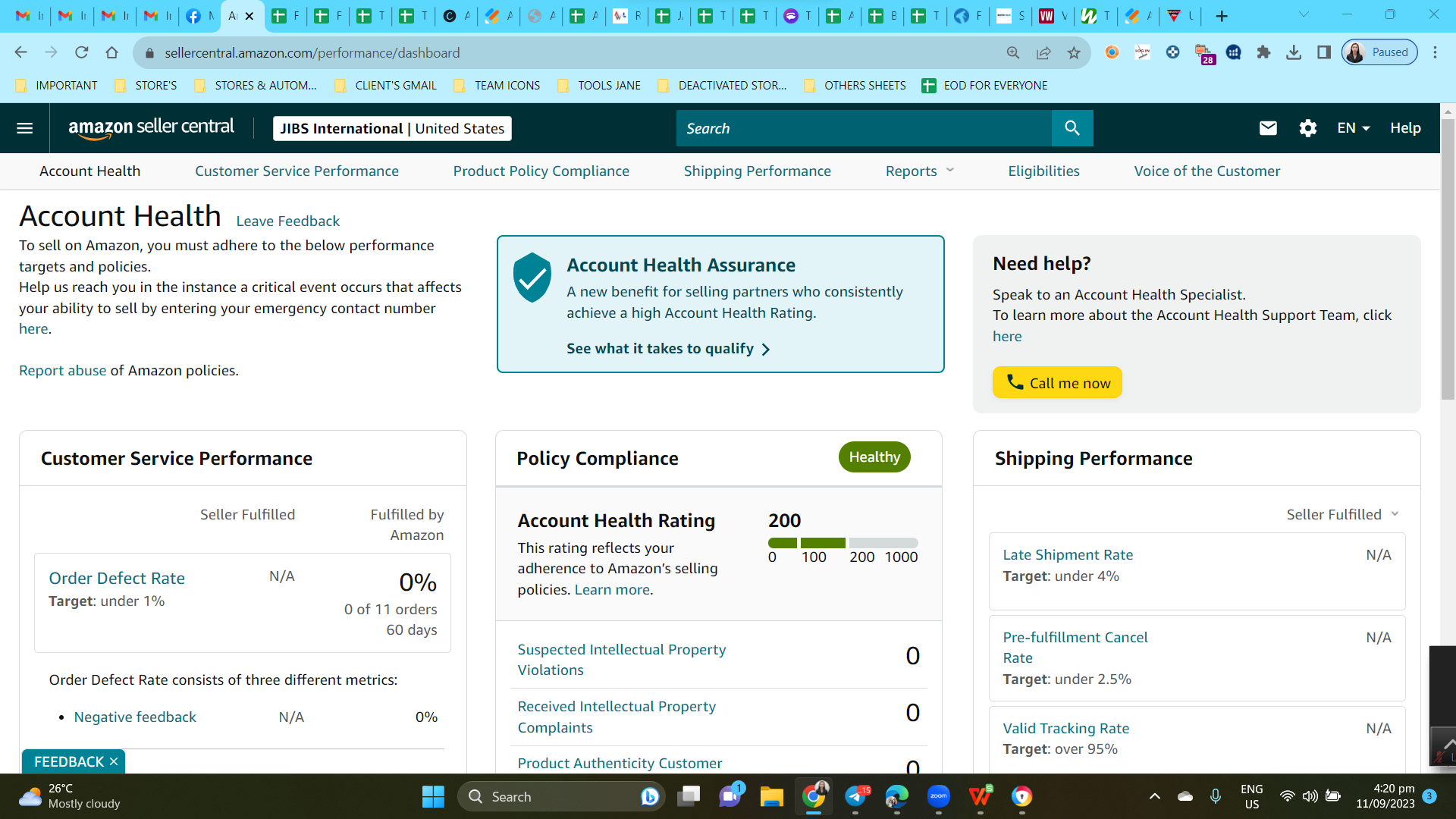1456x819 pixels.
Task: Select the Eligibilities tab
Action: 1043,171
